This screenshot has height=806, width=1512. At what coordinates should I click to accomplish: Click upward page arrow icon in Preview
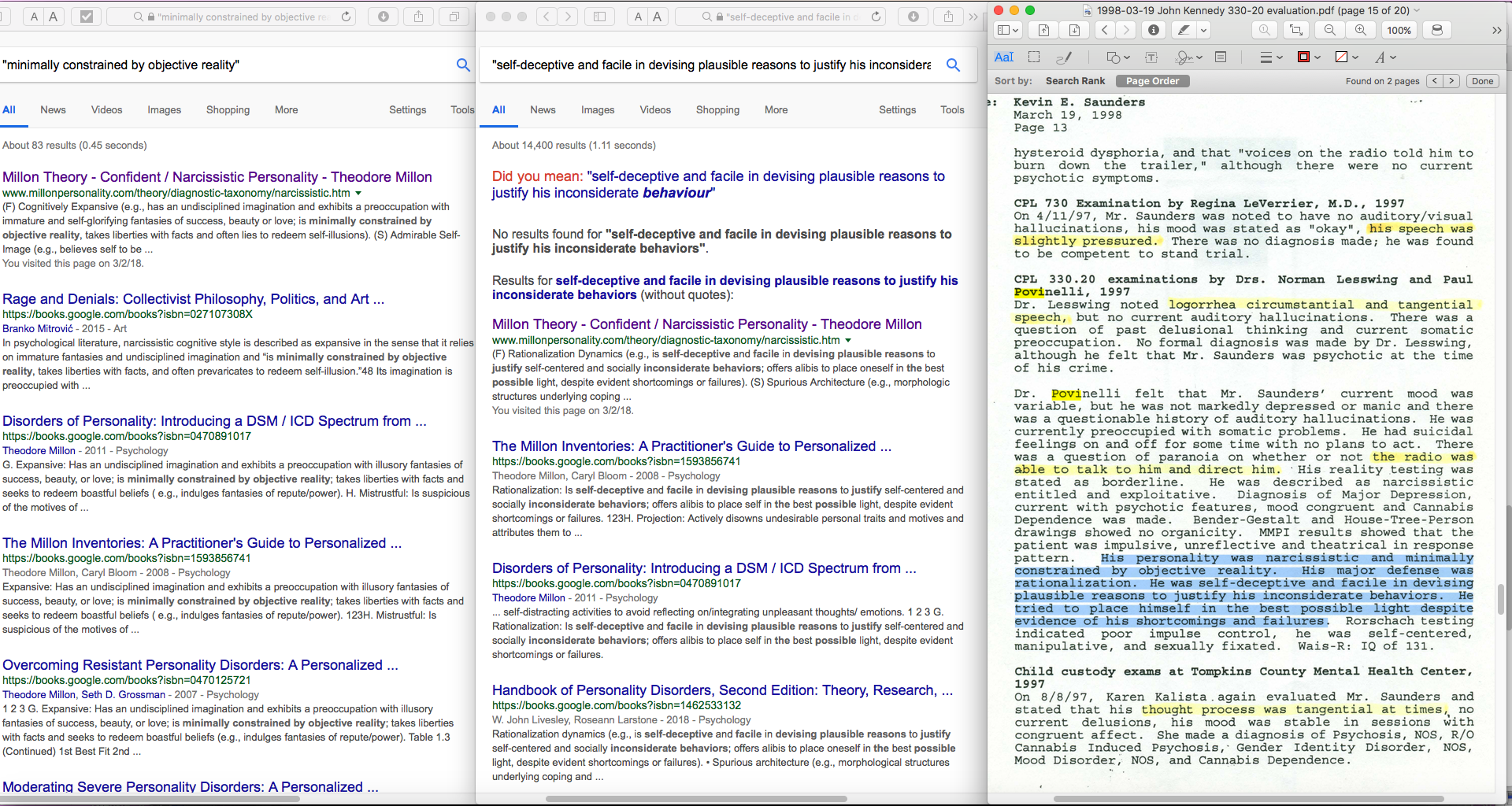click(1043, 30)
